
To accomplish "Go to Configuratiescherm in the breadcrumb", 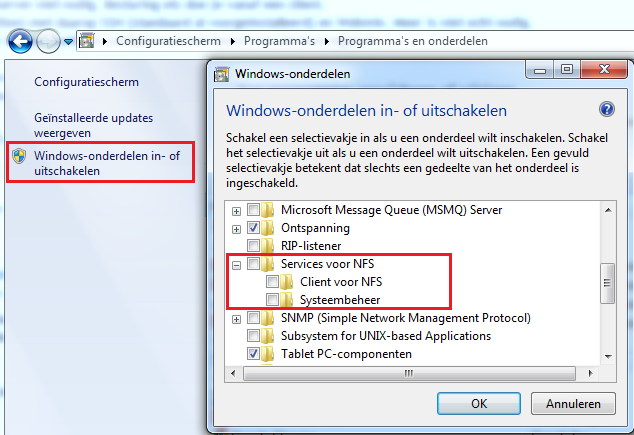I will pos(168,41).
